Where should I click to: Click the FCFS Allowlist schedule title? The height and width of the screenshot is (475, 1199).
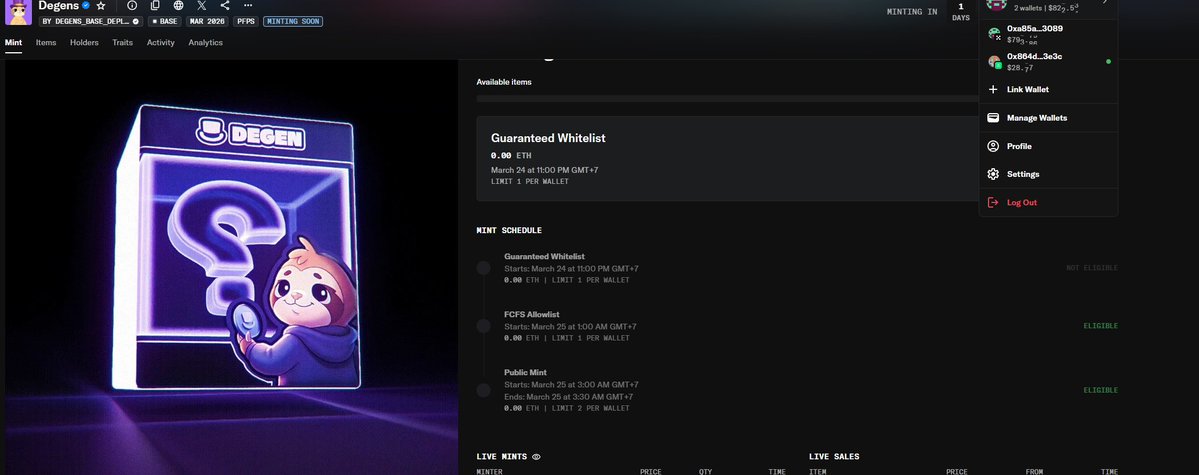coord(531,314)
